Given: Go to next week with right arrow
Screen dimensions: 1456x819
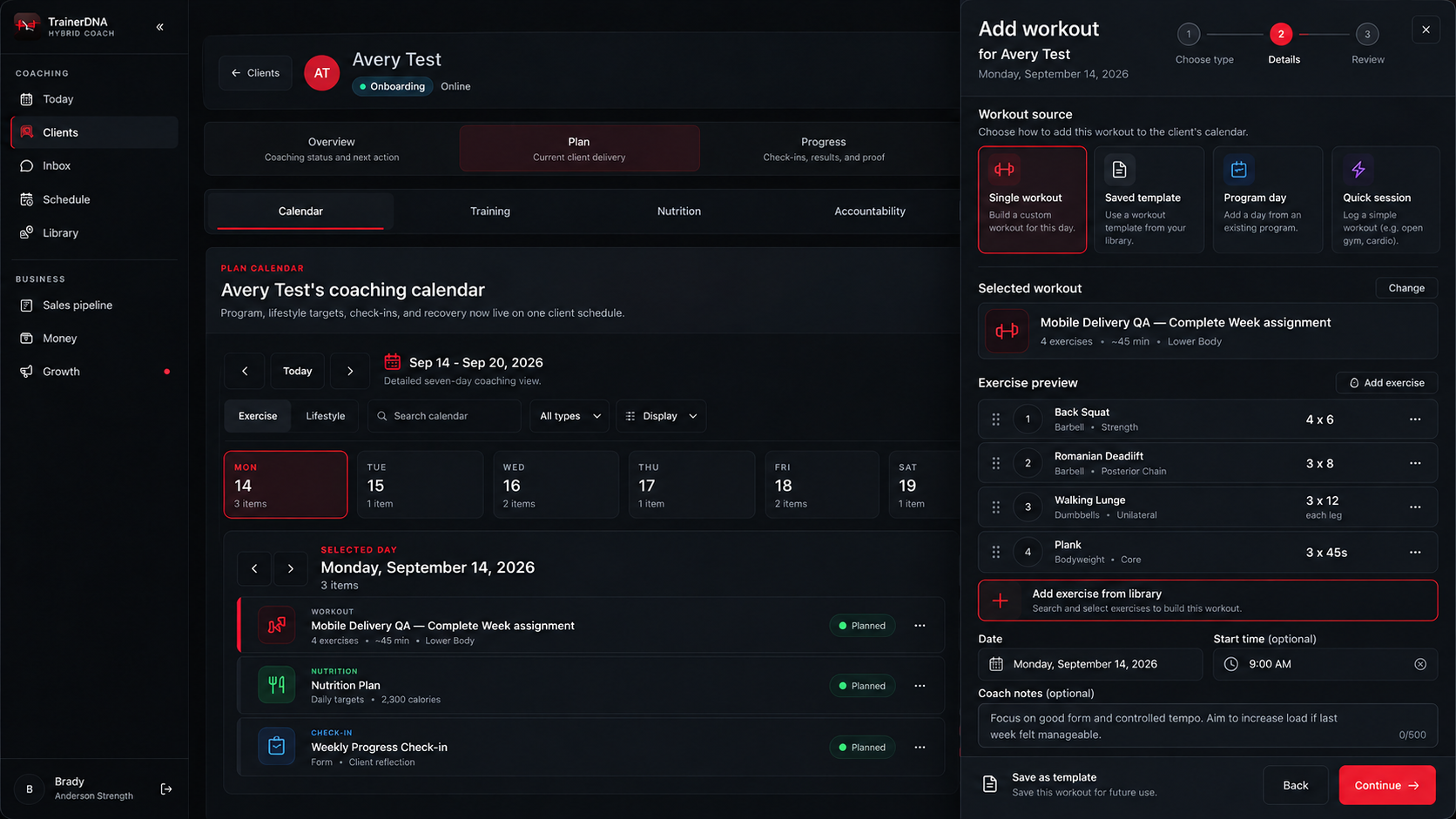Looking at the screenshot, I should pos(350,371).
